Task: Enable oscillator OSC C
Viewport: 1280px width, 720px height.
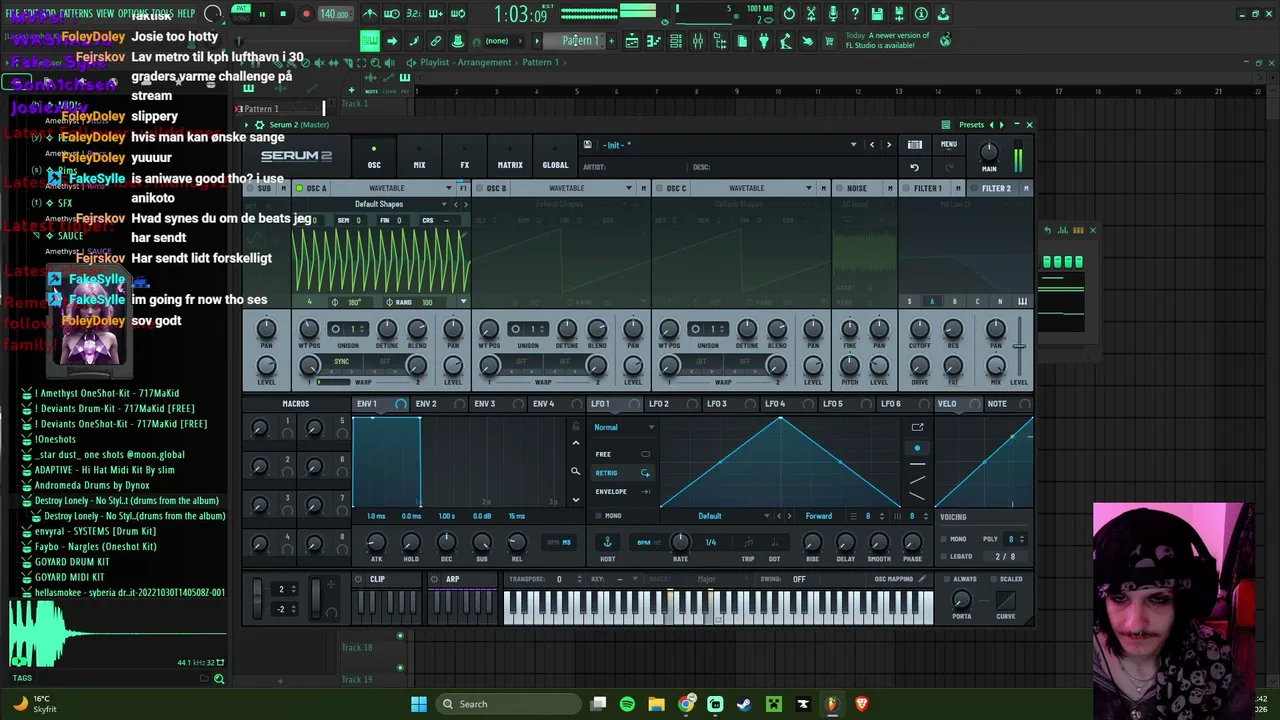Action: point(659,188)
